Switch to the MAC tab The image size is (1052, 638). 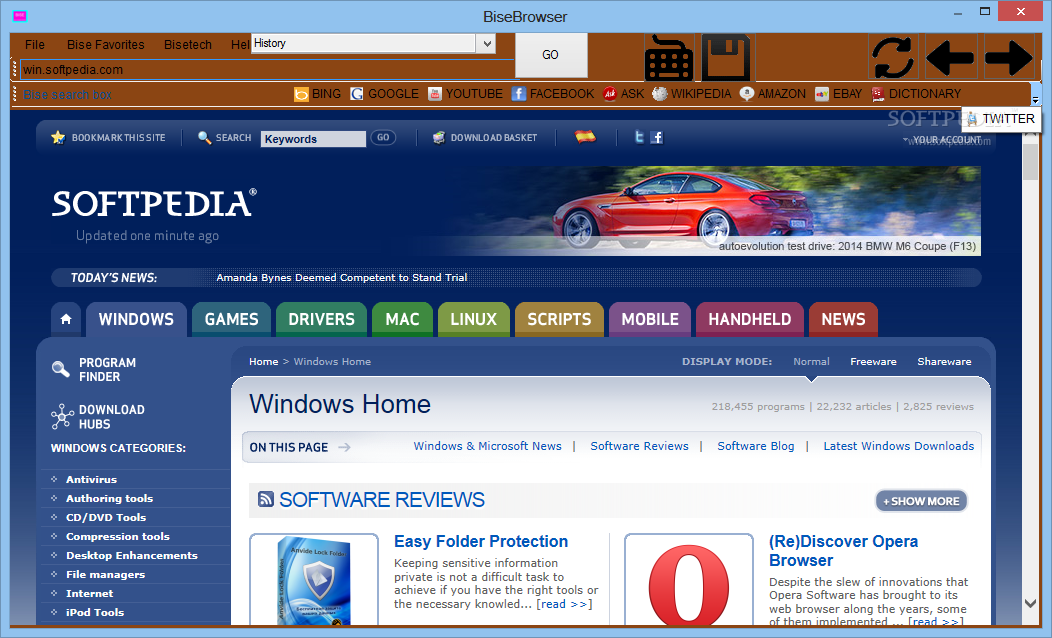click(403, 319)
